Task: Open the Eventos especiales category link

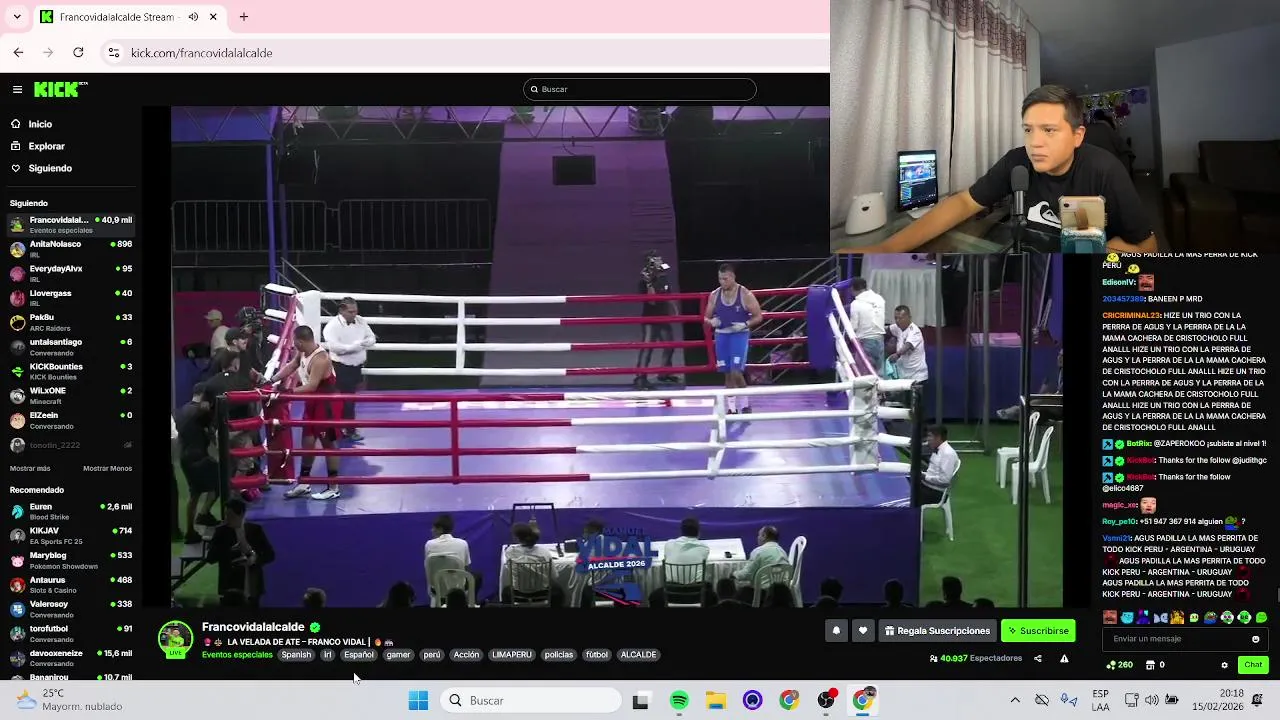Action: tap(237, 655)
